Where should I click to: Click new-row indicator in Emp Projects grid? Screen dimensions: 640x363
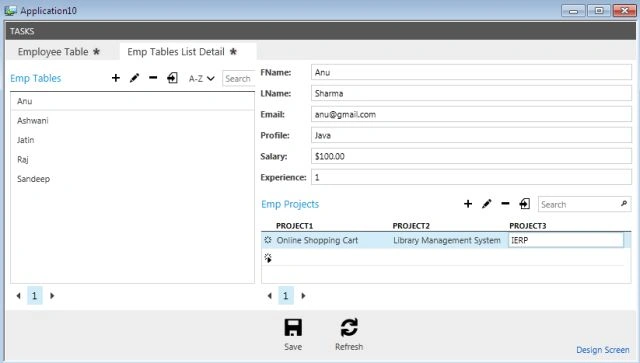point(268,258)
